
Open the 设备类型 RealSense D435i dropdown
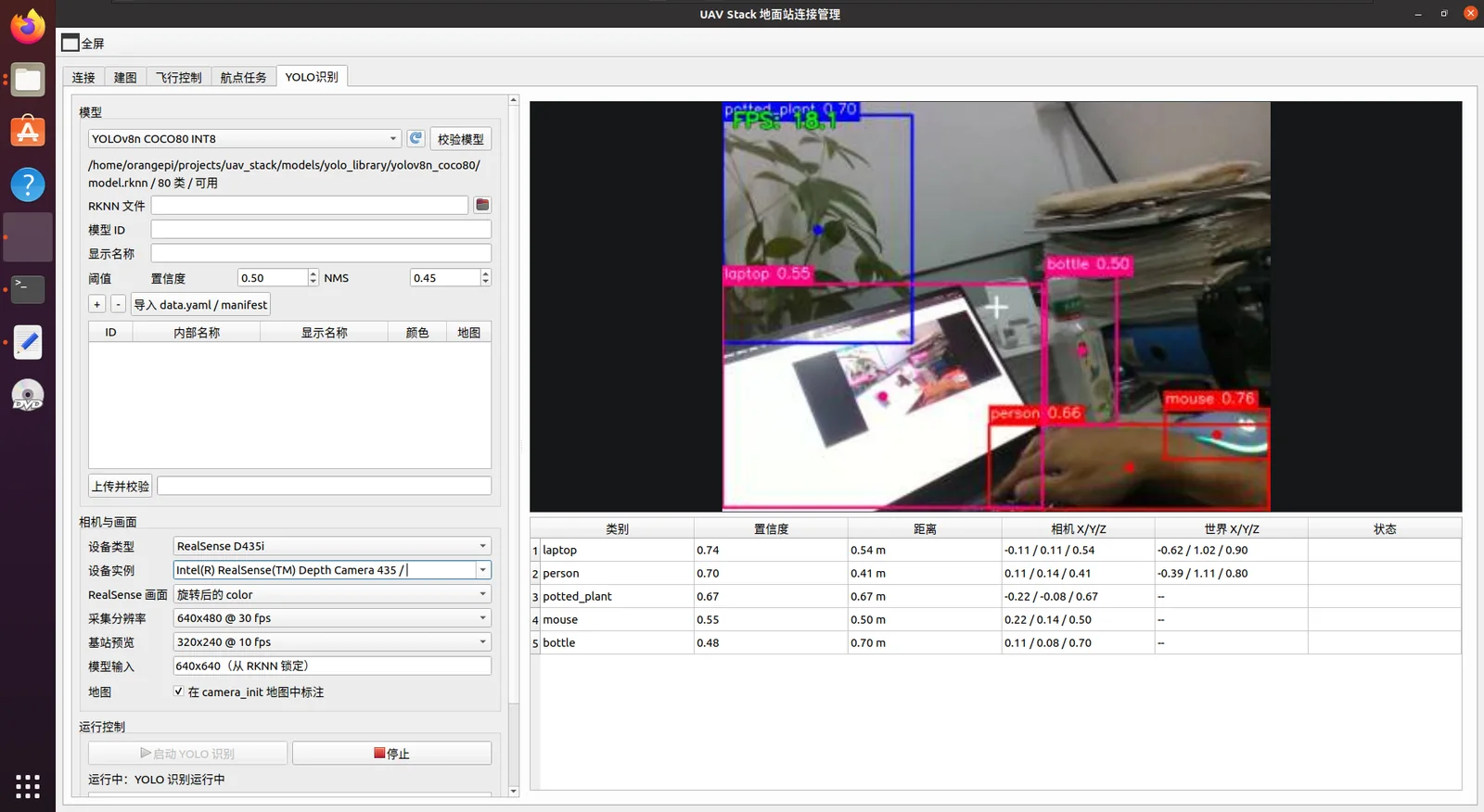pos(332,546)
